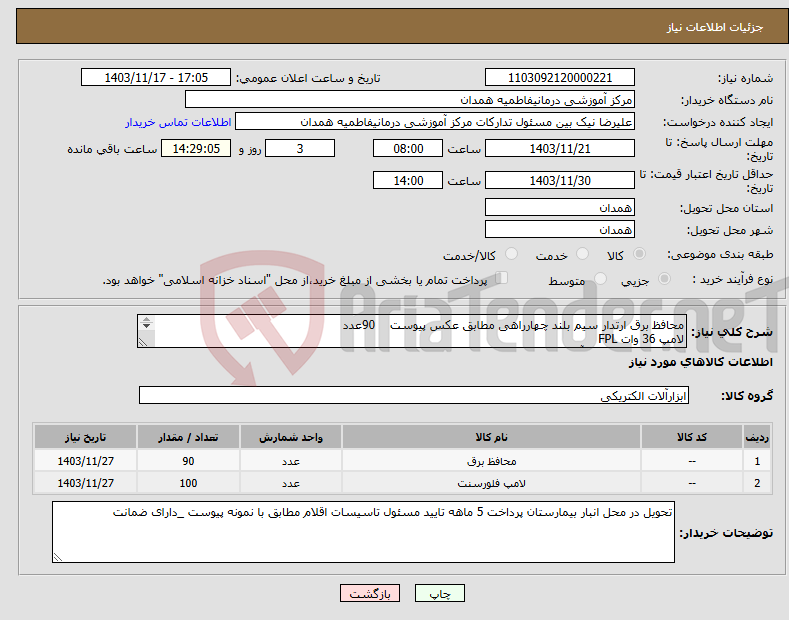Click the شماره نیاز field 1103092120000221
Viewport: 789px width, 620px height.
(560, 78)
